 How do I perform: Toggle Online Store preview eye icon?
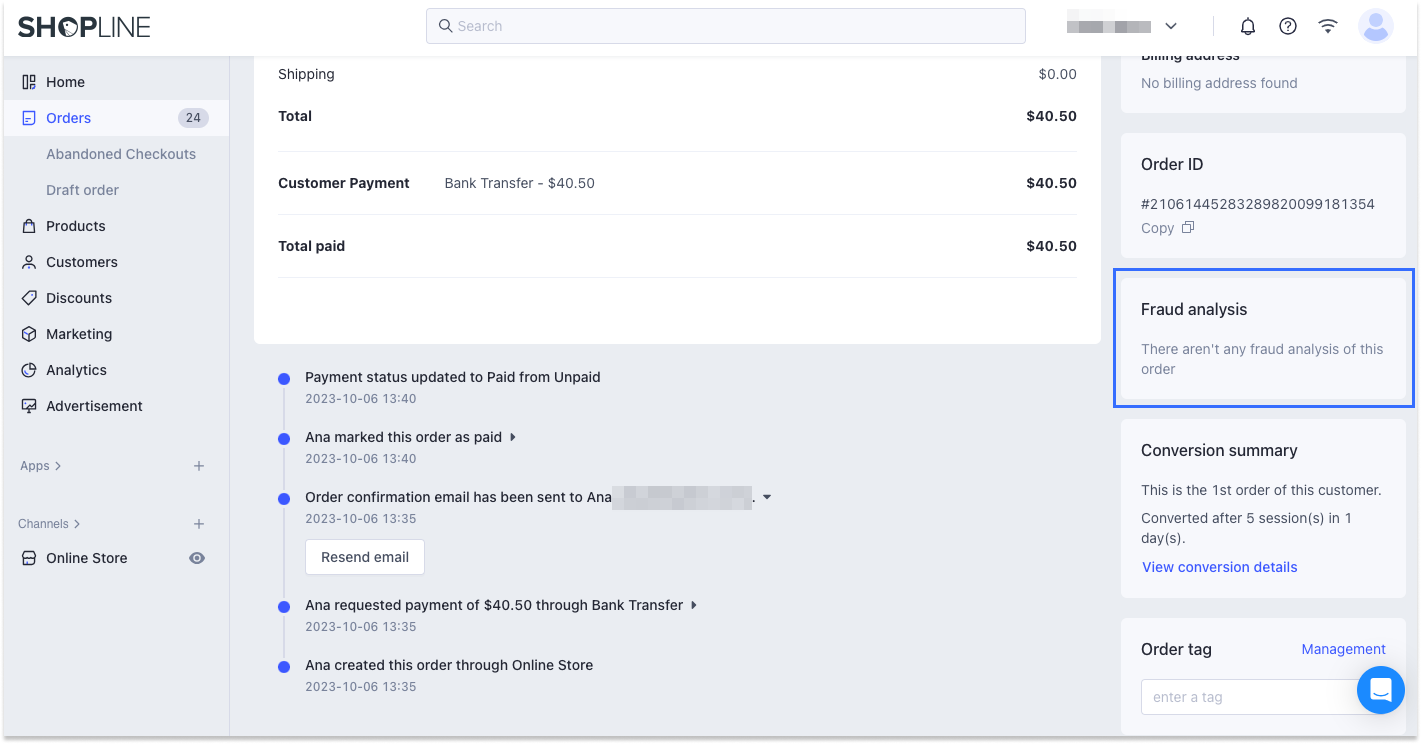click(197, 558)
